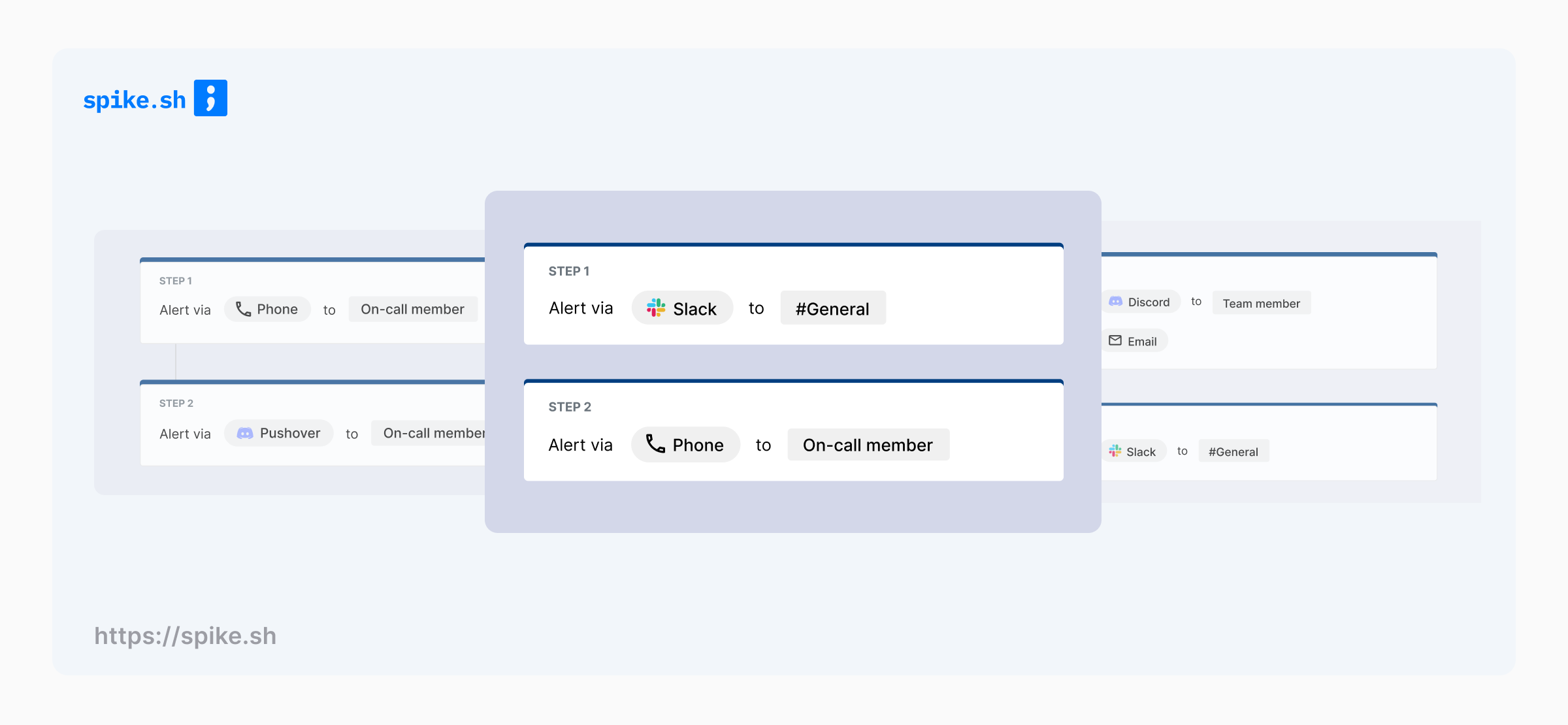This screenshot has width=1568, height=725.
Task: Click the On-call member pill in left Step 1
Action: click(x=412, y=308)
